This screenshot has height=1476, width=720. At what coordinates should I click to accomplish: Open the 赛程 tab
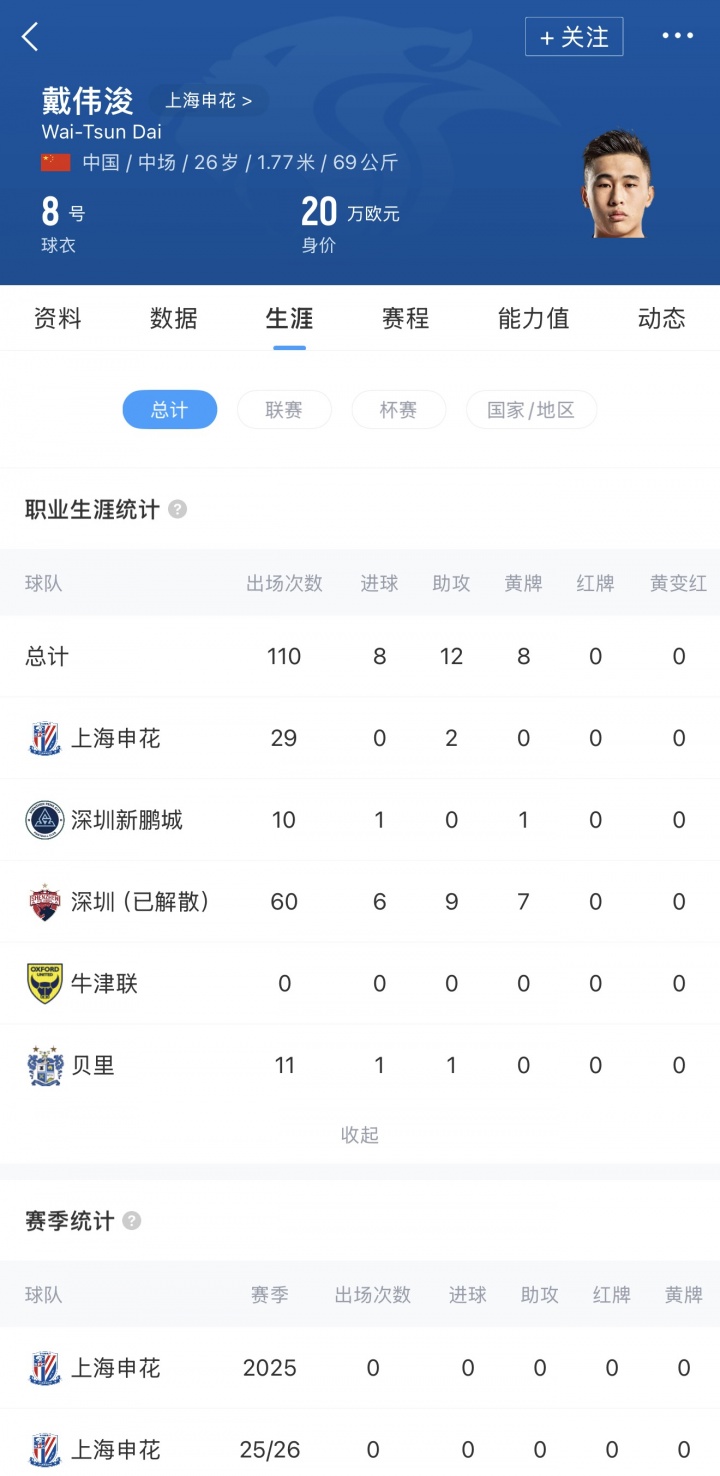405,318
